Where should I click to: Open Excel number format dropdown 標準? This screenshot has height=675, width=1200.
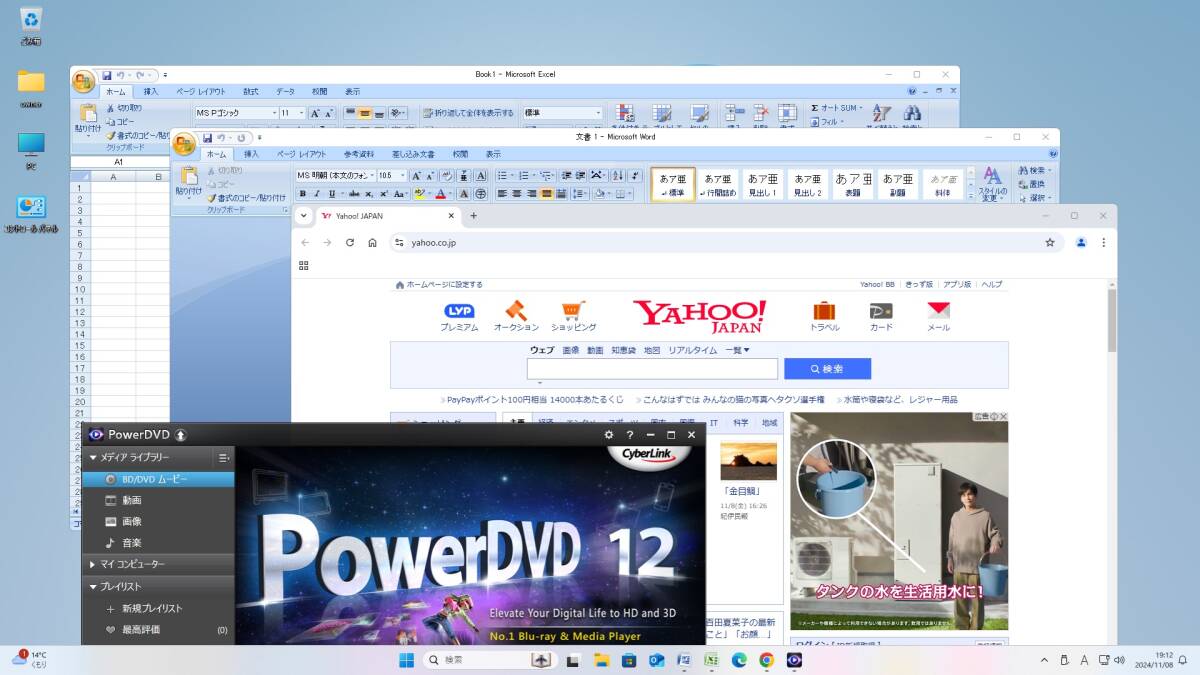(598, 113)
